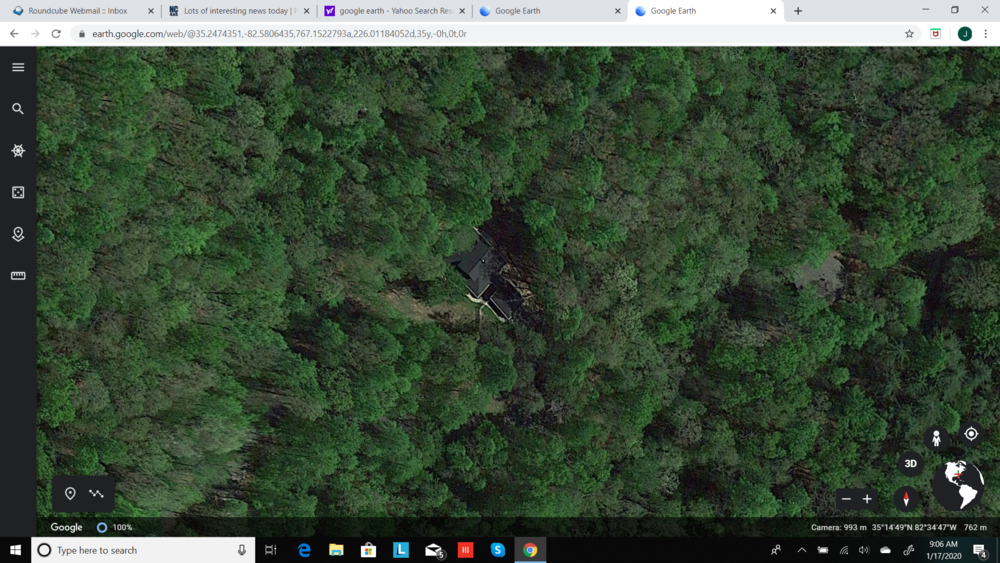Switch to the Roundcube Webmail tab

[78, 11]
